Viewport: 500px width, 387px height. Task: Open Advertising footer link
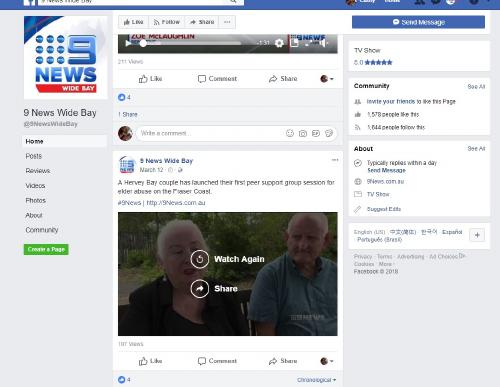click(411, 256)
